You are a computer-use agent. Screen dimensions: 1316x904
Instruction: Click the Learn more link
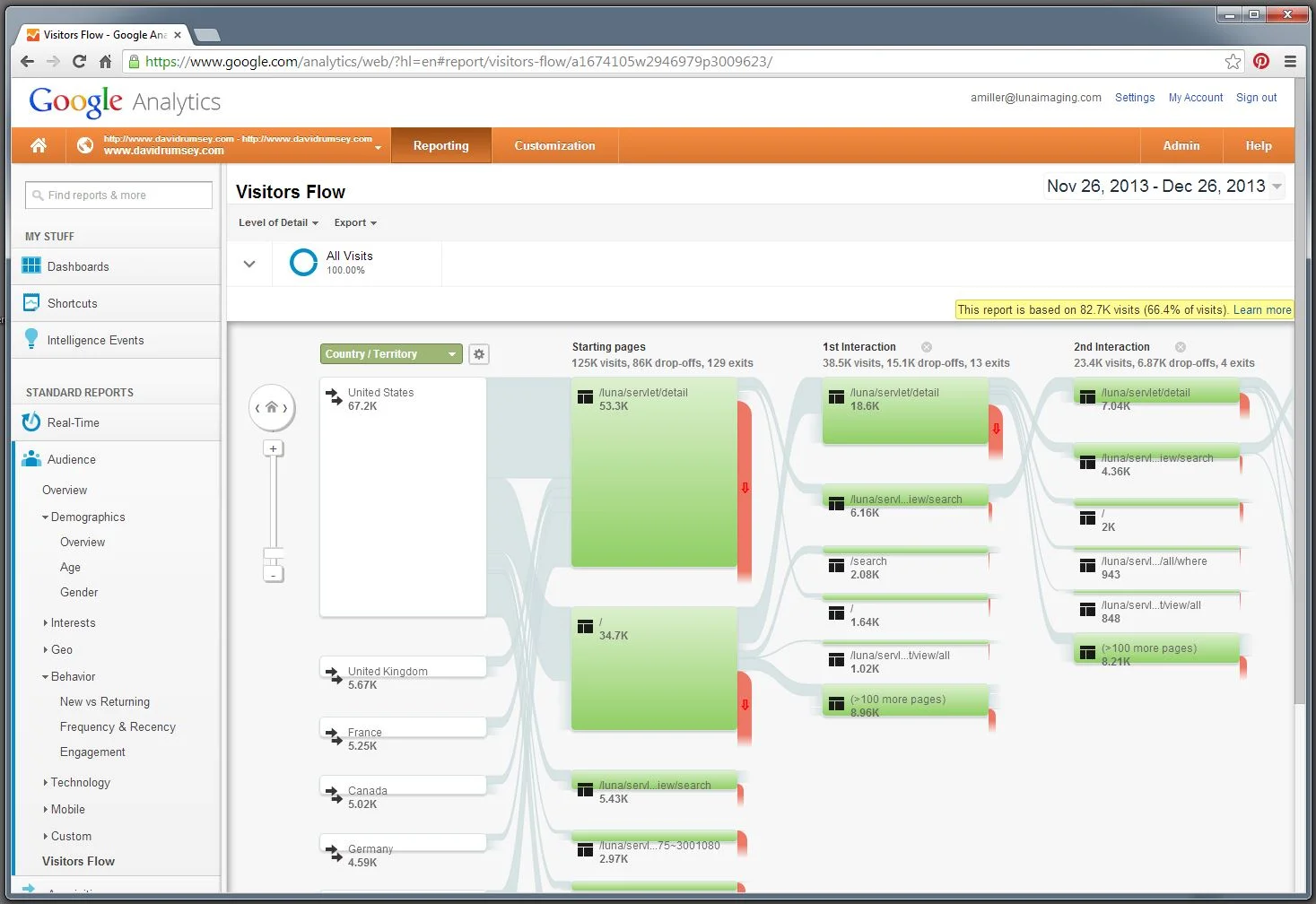[1262, 309]
